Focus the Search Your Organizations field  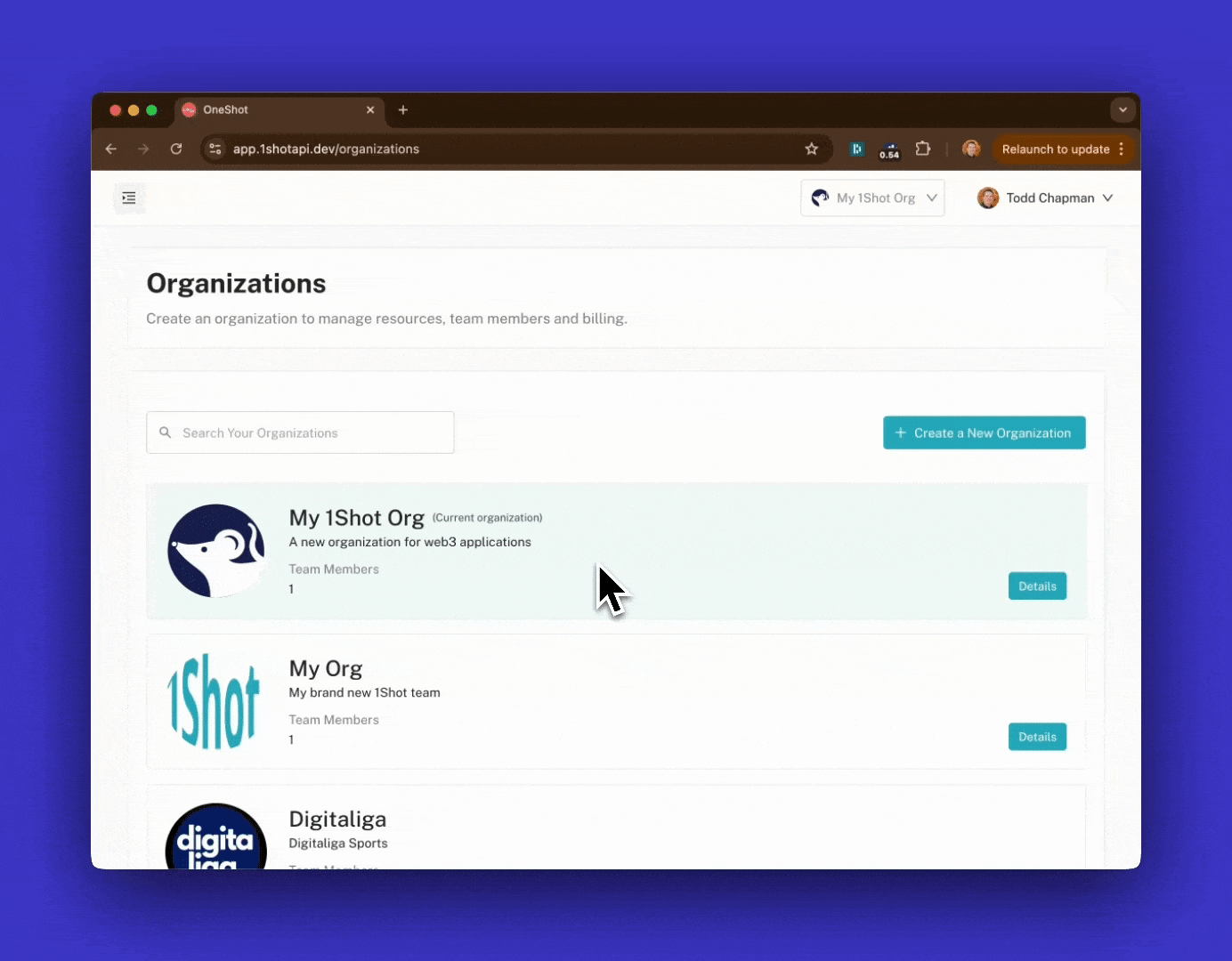click(300, 432)
